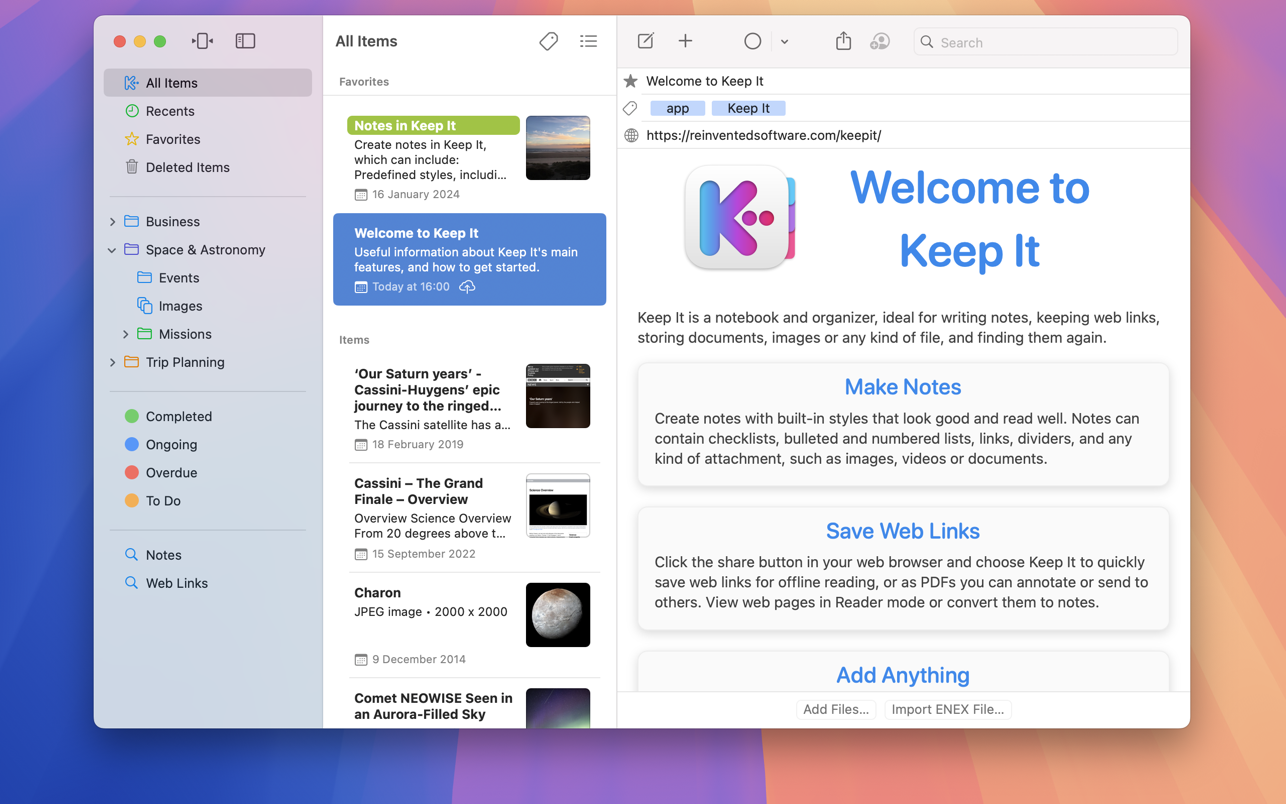Select the orange To Do label
This screenshot has width=1286, height=804.
coord(208,500)
